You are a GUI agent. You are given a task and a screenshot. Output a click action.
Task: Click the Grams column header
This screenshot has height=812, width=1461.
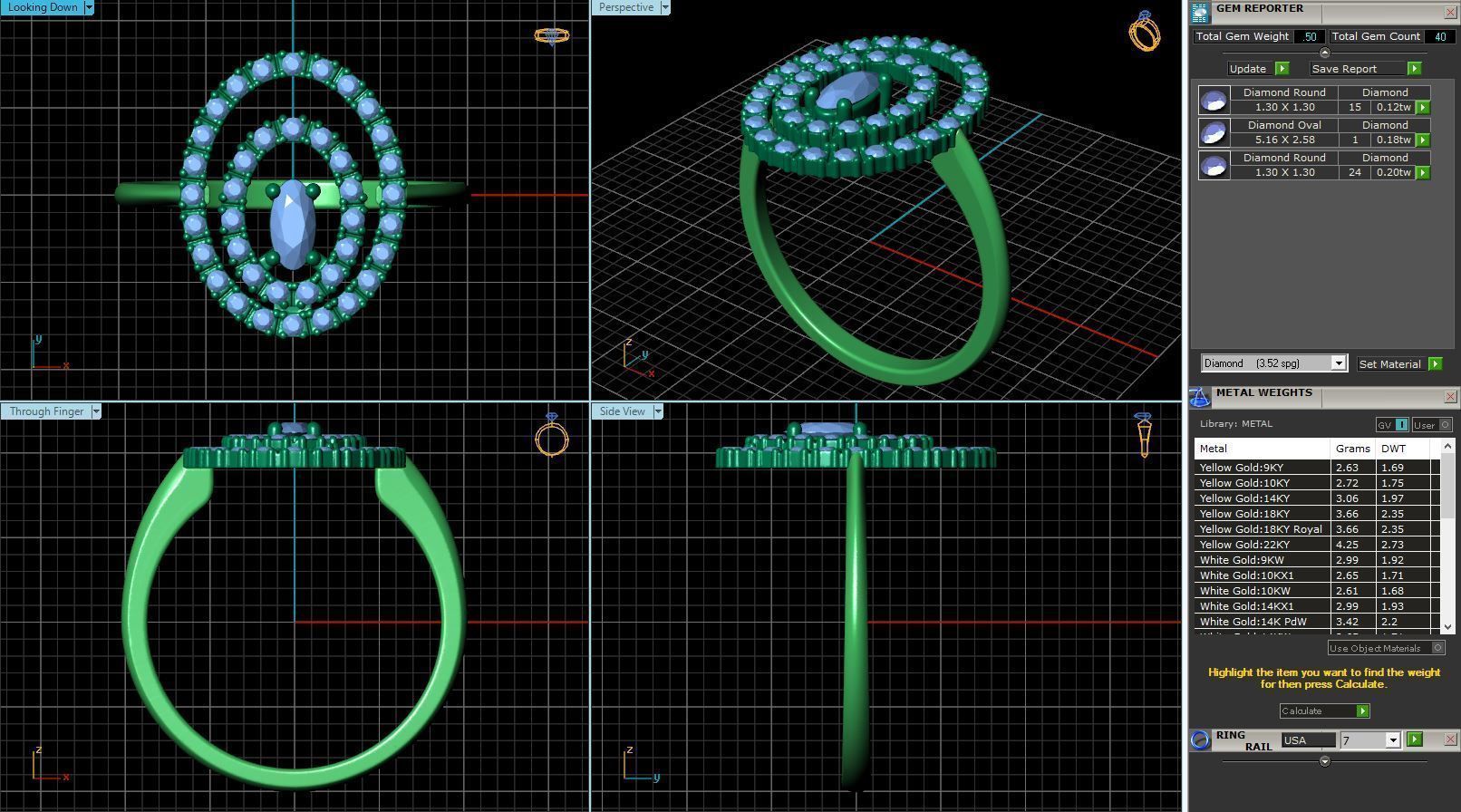1352,449
